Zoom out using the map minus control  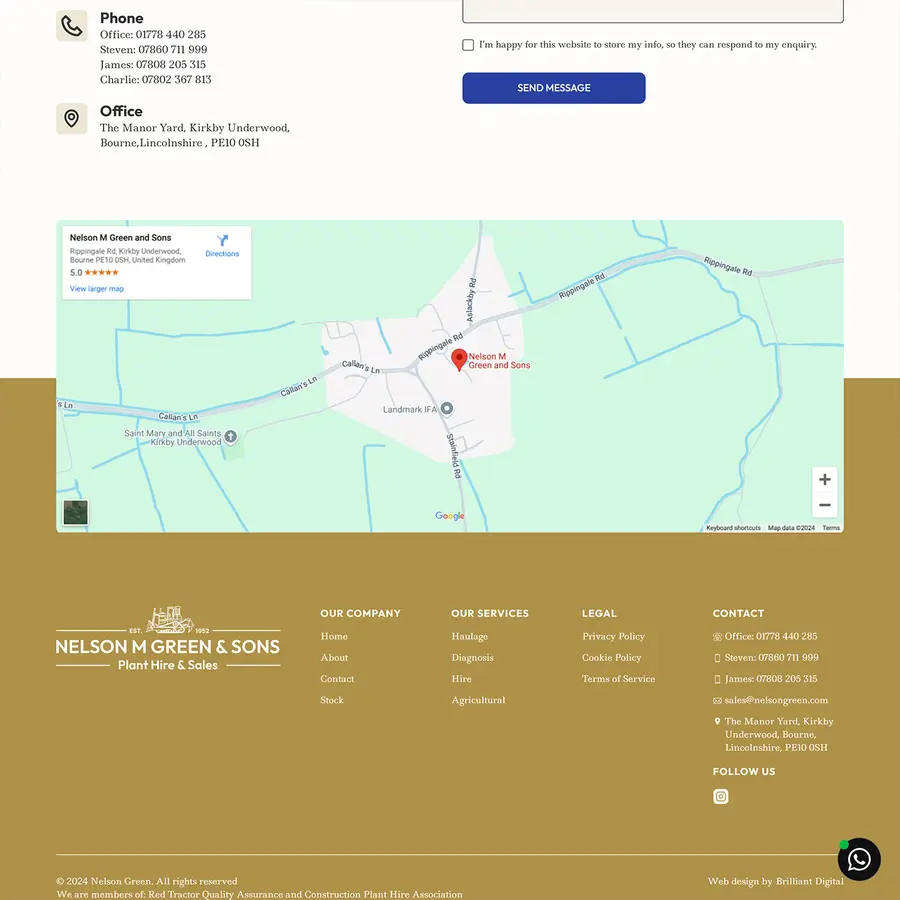click(824, 505)
